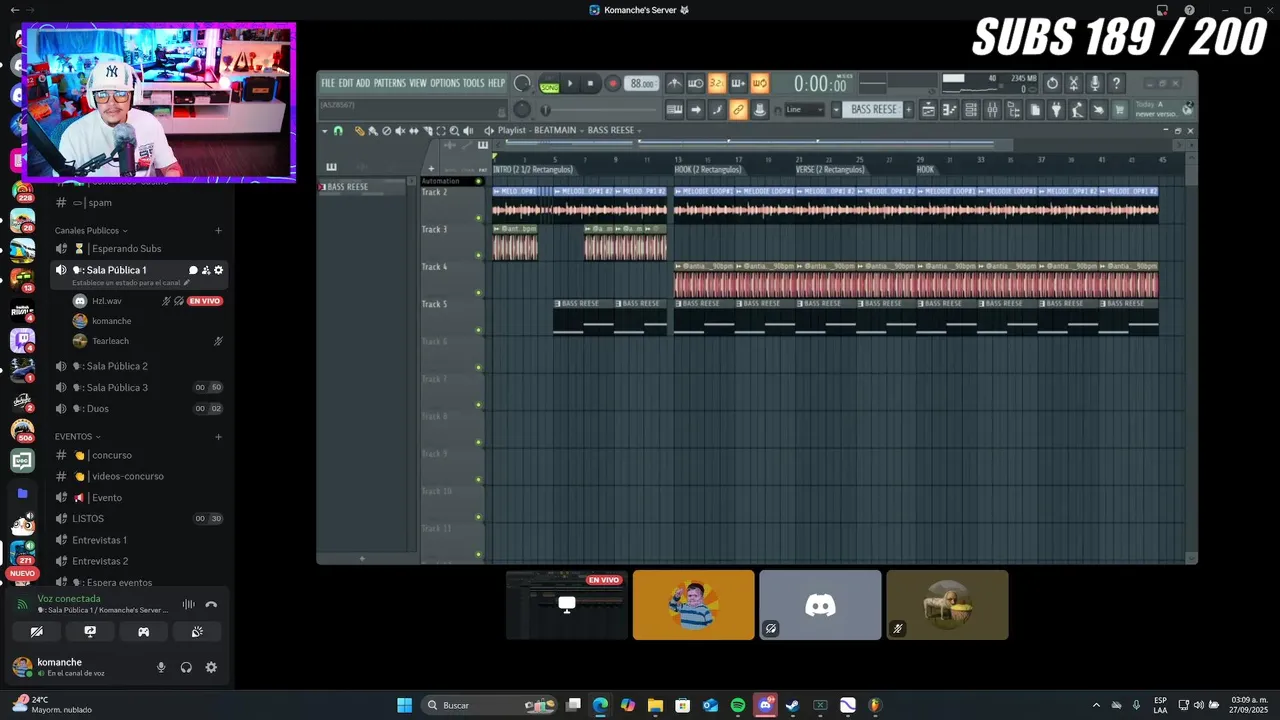This screenshot has height=720, width=1280.
Task: Select the Zoom magnifier tool in Playlist
Action: click(454, 131)
